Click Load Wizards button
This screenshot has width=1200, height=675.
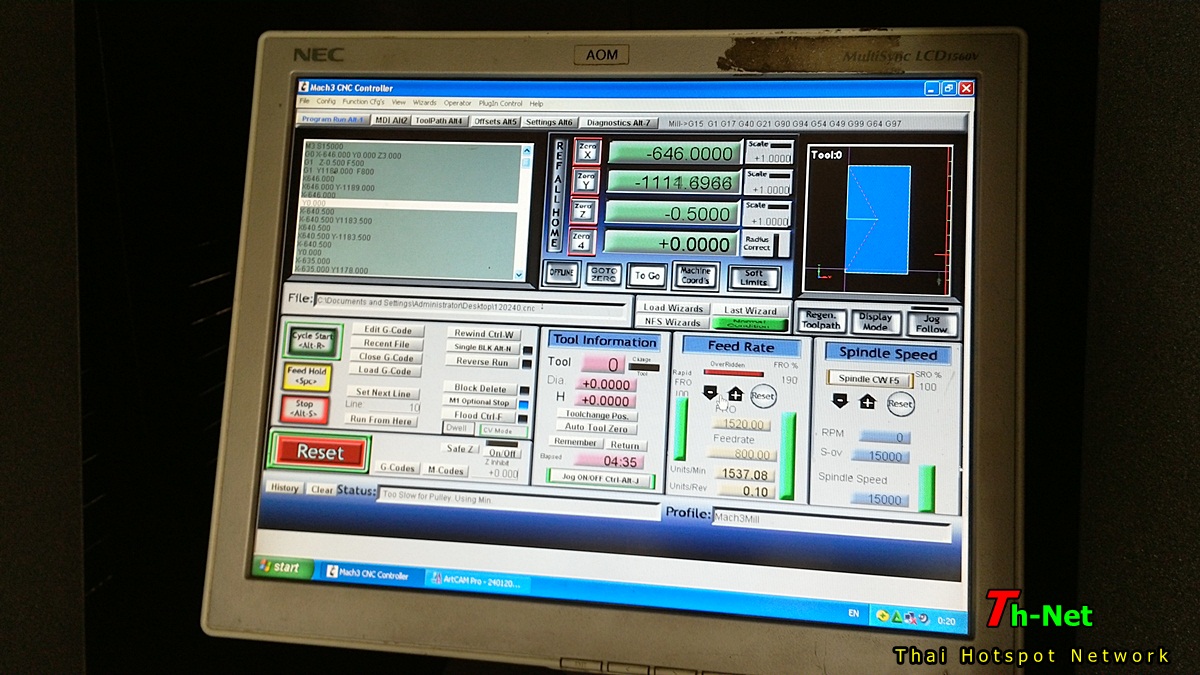pyautogui.click(x=673, y=309)
